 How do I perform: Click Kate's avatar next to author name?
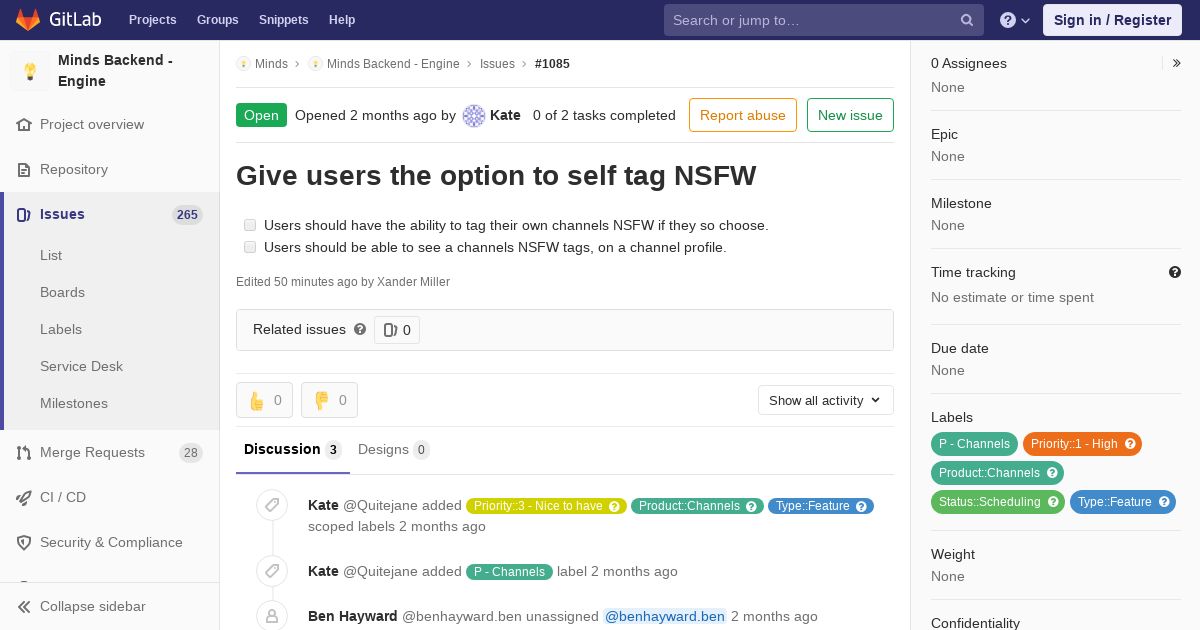tap(474, 115)
